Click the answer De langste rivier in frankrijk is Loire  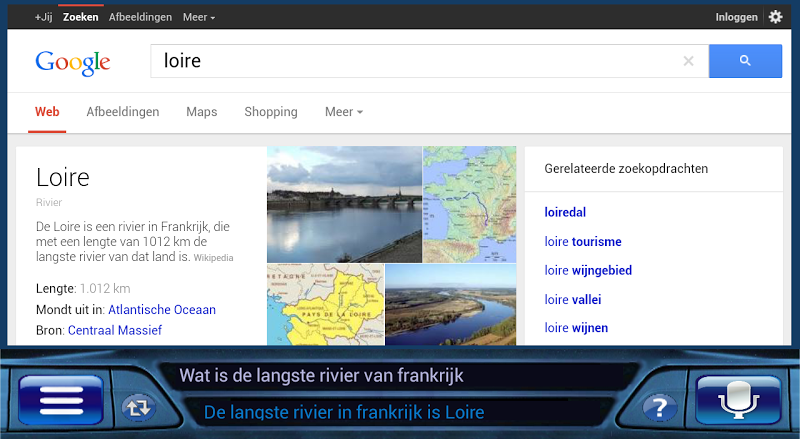click(344, 412)
